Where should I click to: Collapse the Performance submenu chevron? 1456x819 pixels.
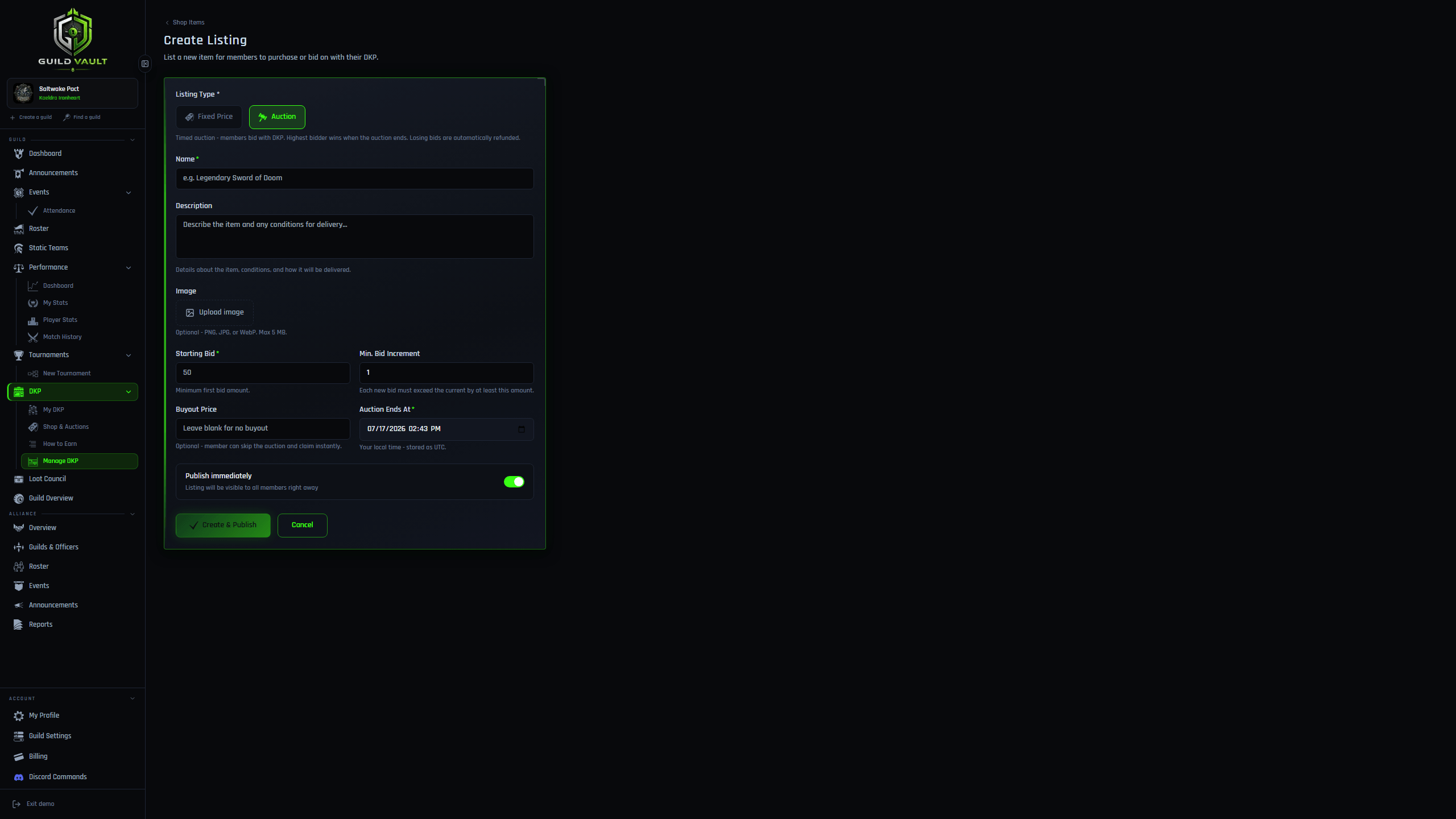[x=129, y=268]
